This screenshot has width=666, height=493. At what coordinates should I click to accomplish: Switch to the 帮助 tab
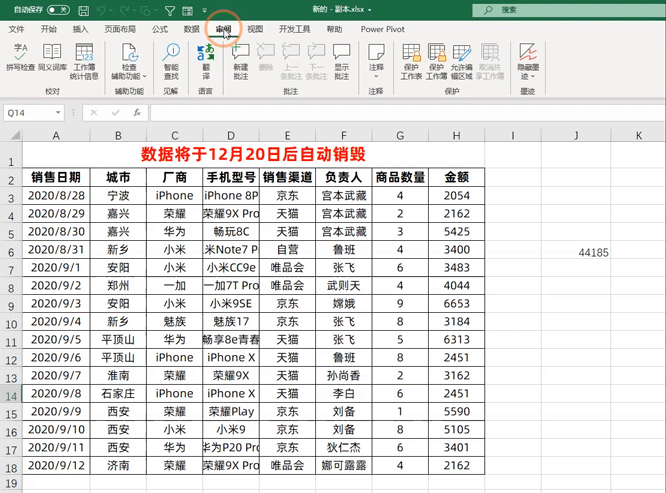[x=334, y=29]
